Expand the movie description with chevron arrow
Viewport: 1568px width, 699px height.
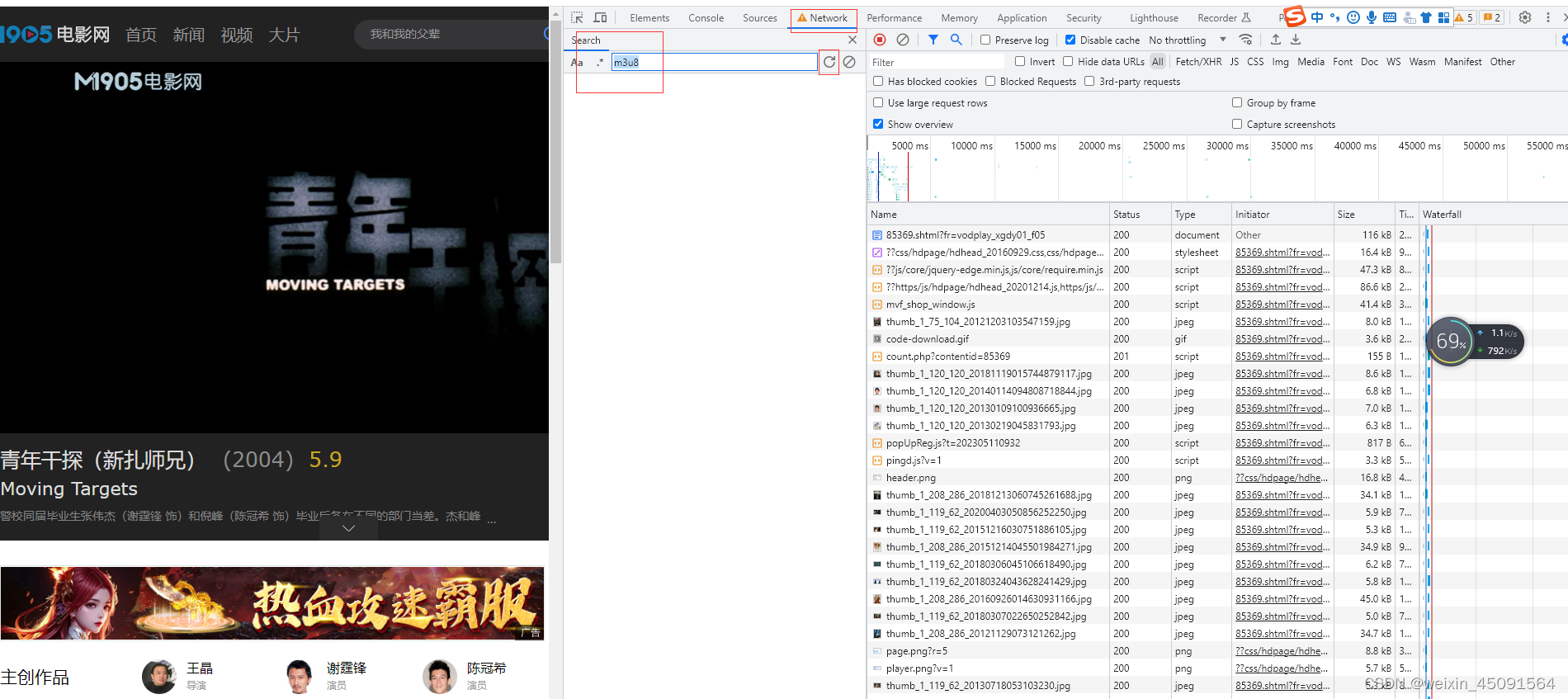(x=348, y=528)
